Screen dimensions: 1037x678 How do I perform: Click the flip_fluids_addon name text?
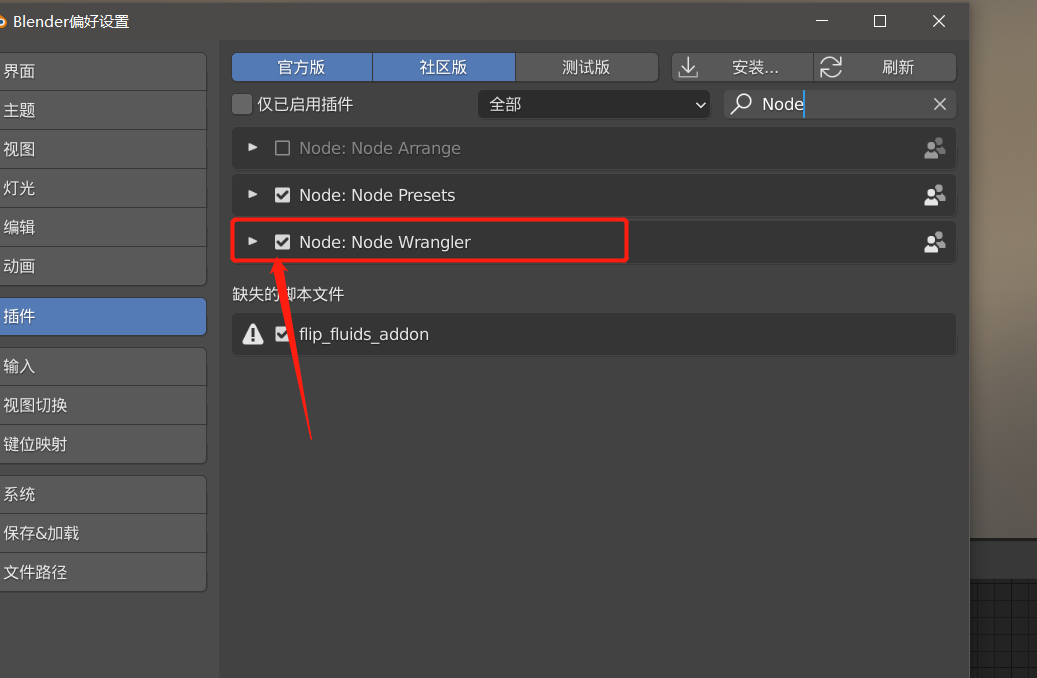364,334
